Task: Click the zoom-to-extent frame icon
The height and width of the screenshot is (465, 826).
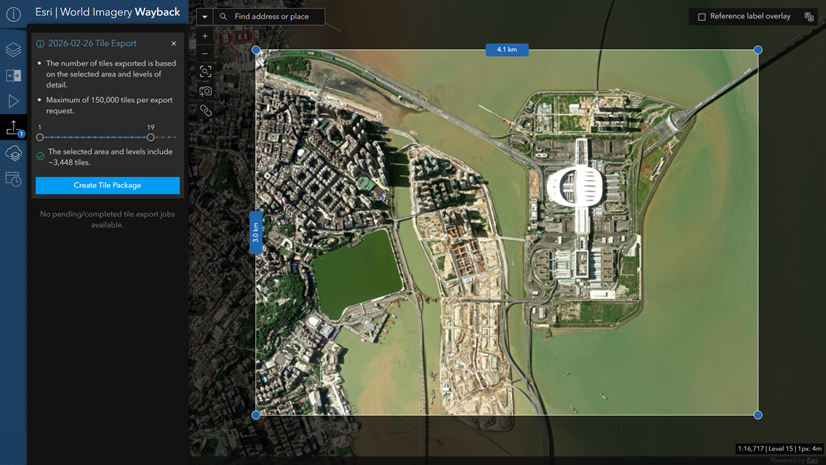Action: click(x=205, y=72)
